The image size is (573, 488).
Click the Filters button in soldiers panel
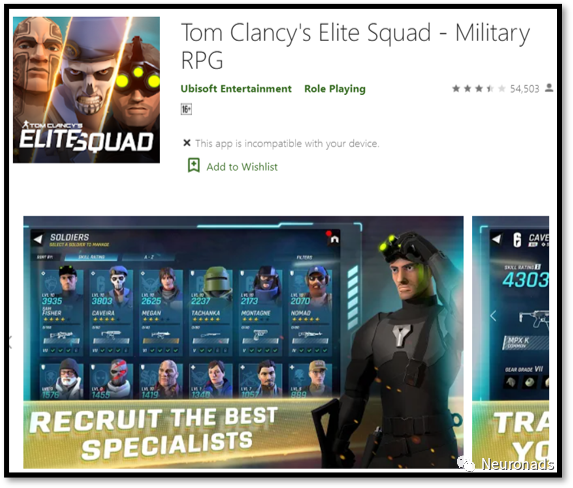click(x=304, y=258)
